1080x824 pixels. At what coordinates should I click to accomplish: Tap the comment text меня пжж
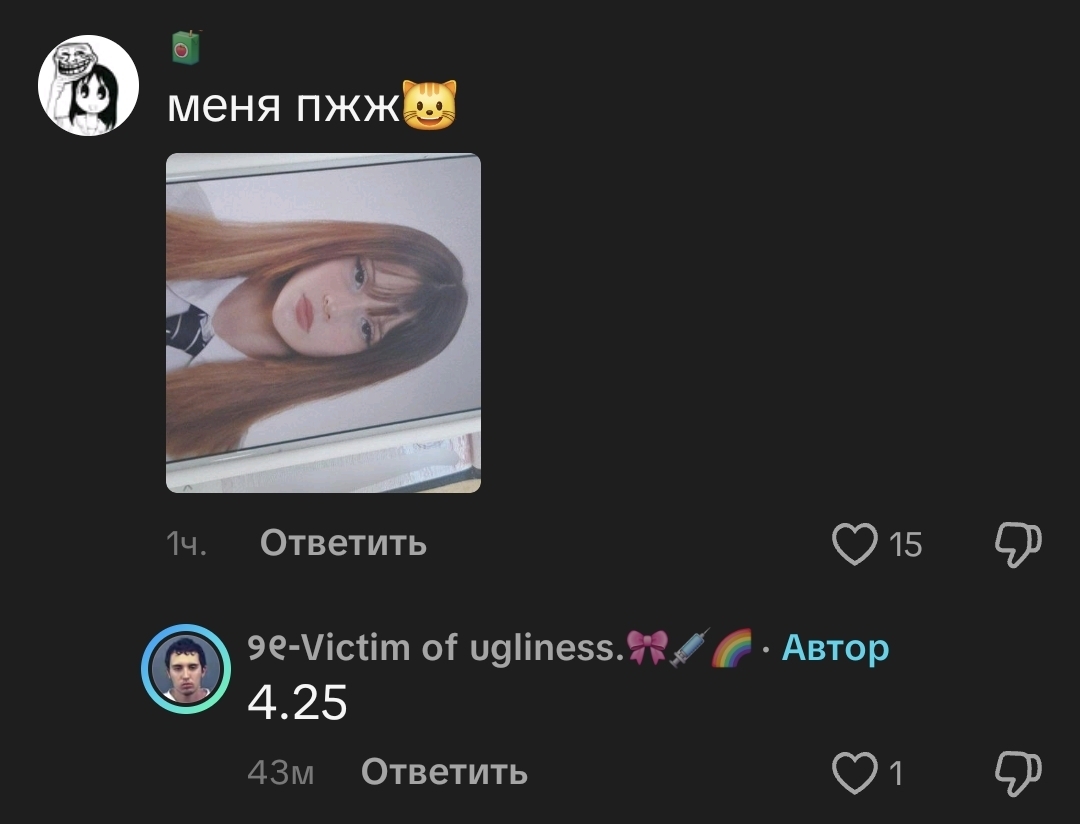coord(283,105)
